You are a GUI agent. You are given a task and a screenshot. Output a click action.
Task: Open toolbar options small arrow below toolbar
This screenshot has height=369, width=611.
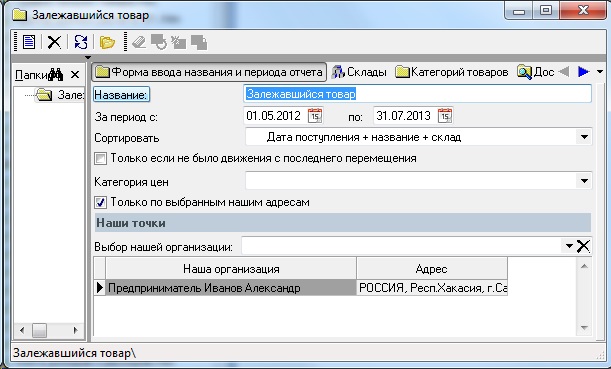click(x=88, y=58)
